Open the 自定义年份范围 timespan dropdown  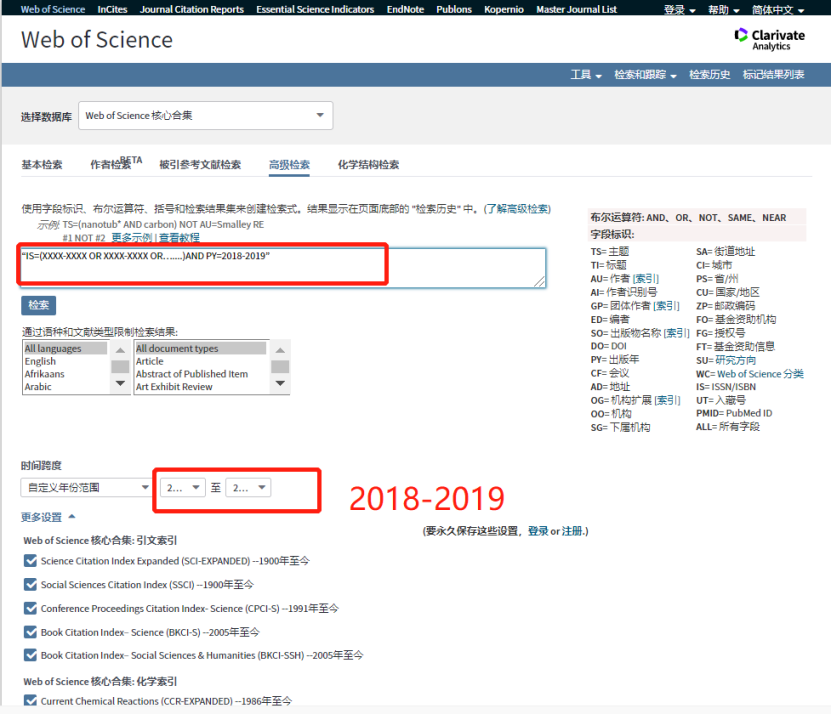[x=85, y=488]
